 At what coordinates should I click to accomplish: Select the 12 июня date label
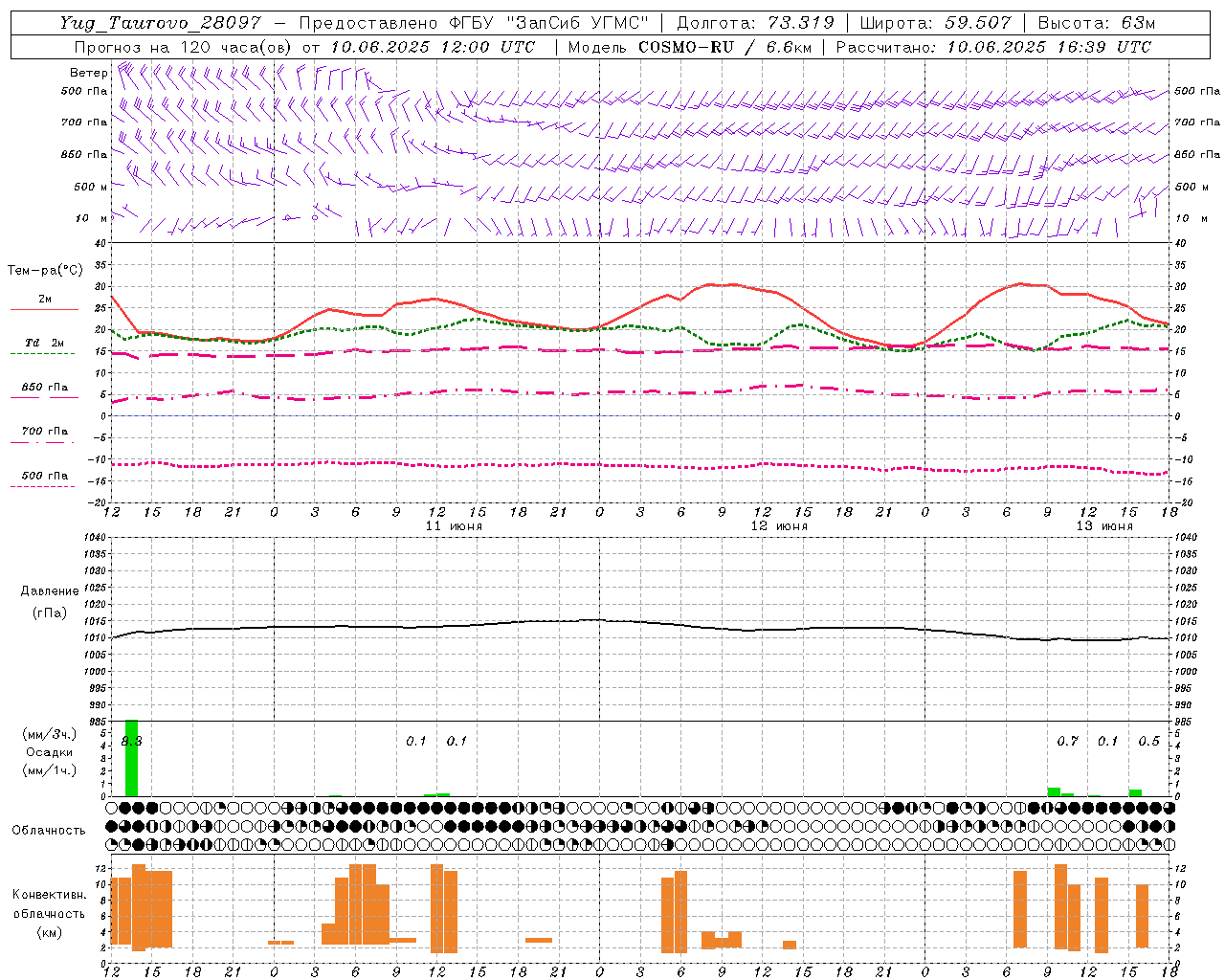click(779, 526)
